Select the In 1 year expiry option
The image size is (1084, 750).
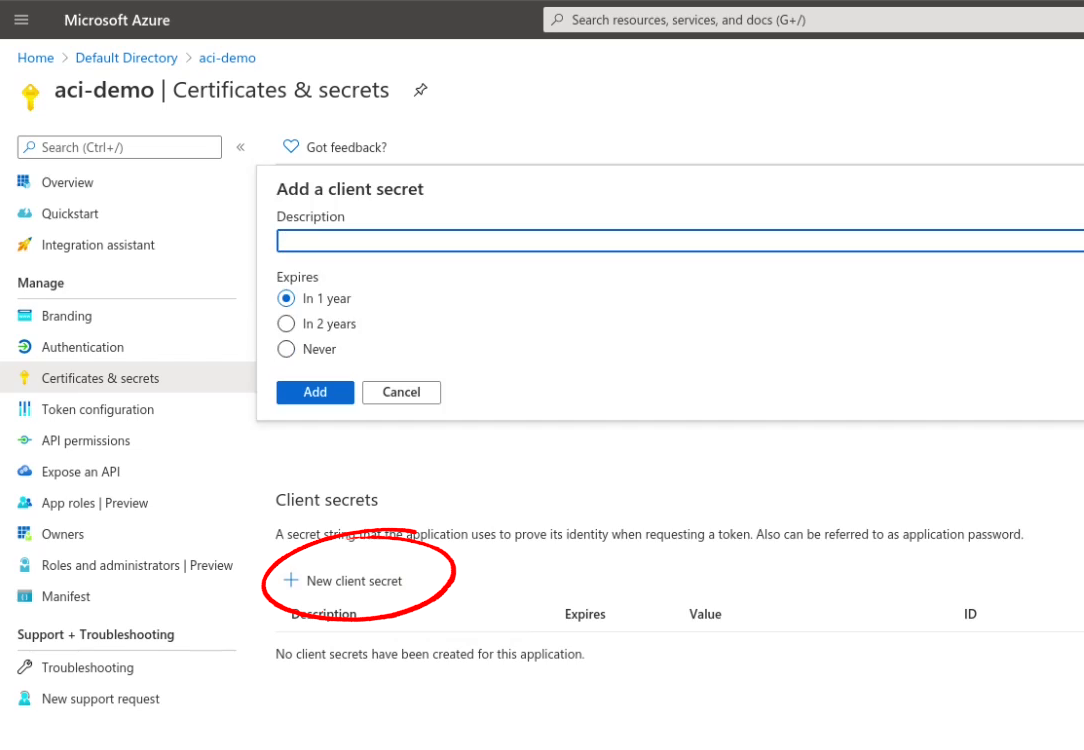click(x=286, y=299)
